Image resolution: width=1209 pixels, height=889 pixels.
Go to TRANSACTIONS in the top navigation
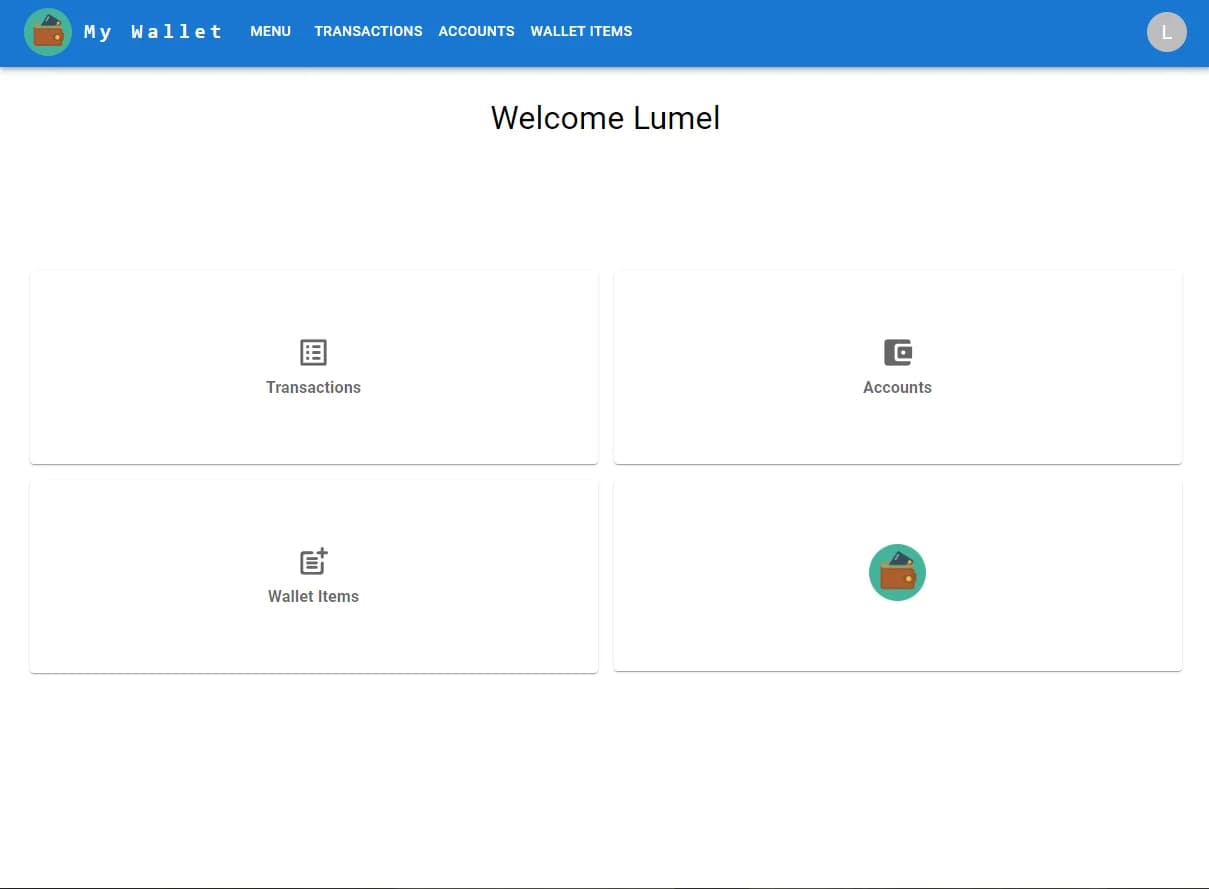pyautogui.click(x=368, y=31)
